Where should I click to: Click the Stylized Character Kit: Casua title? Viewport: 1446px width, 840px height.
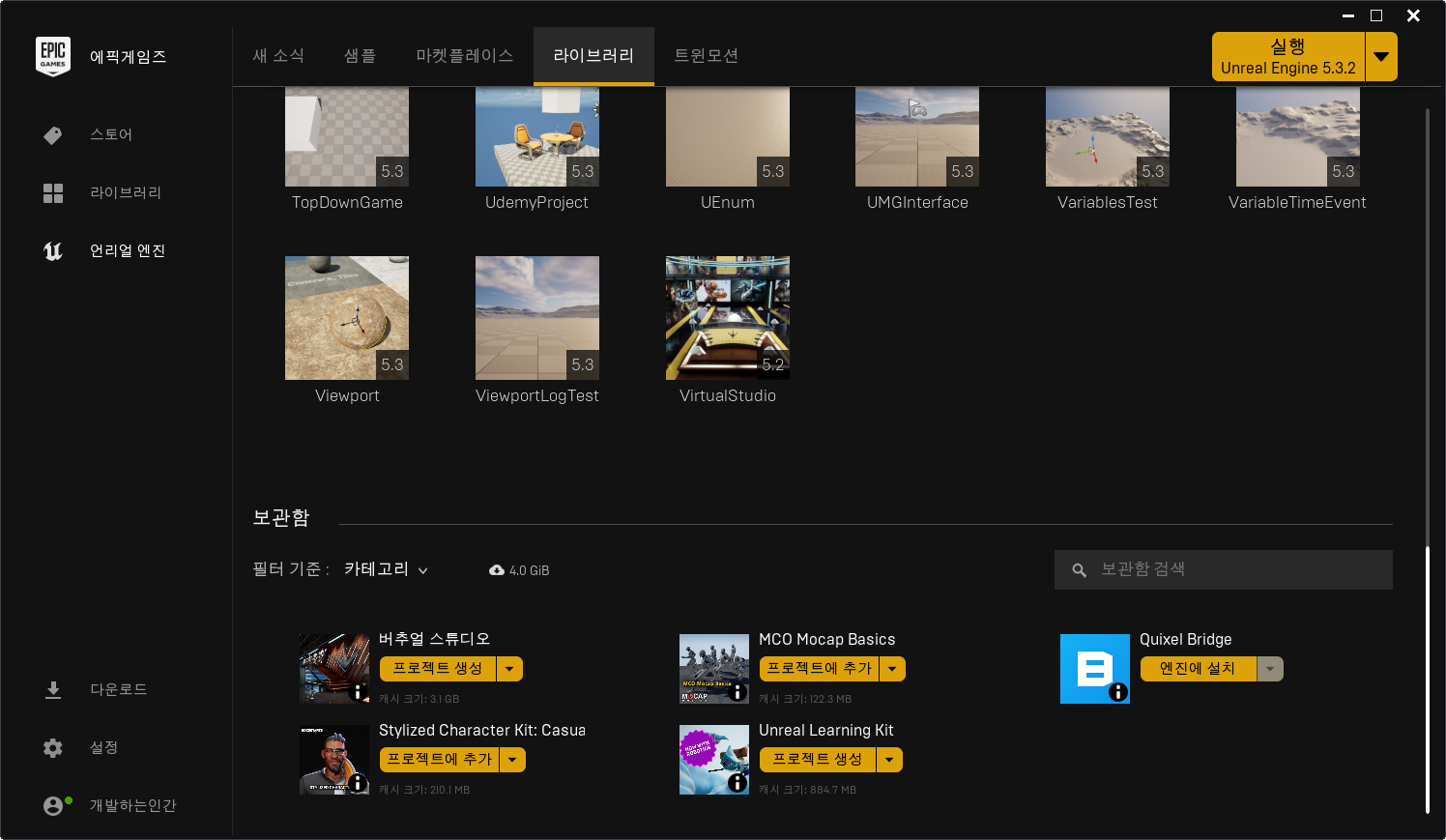pos(482,731)
